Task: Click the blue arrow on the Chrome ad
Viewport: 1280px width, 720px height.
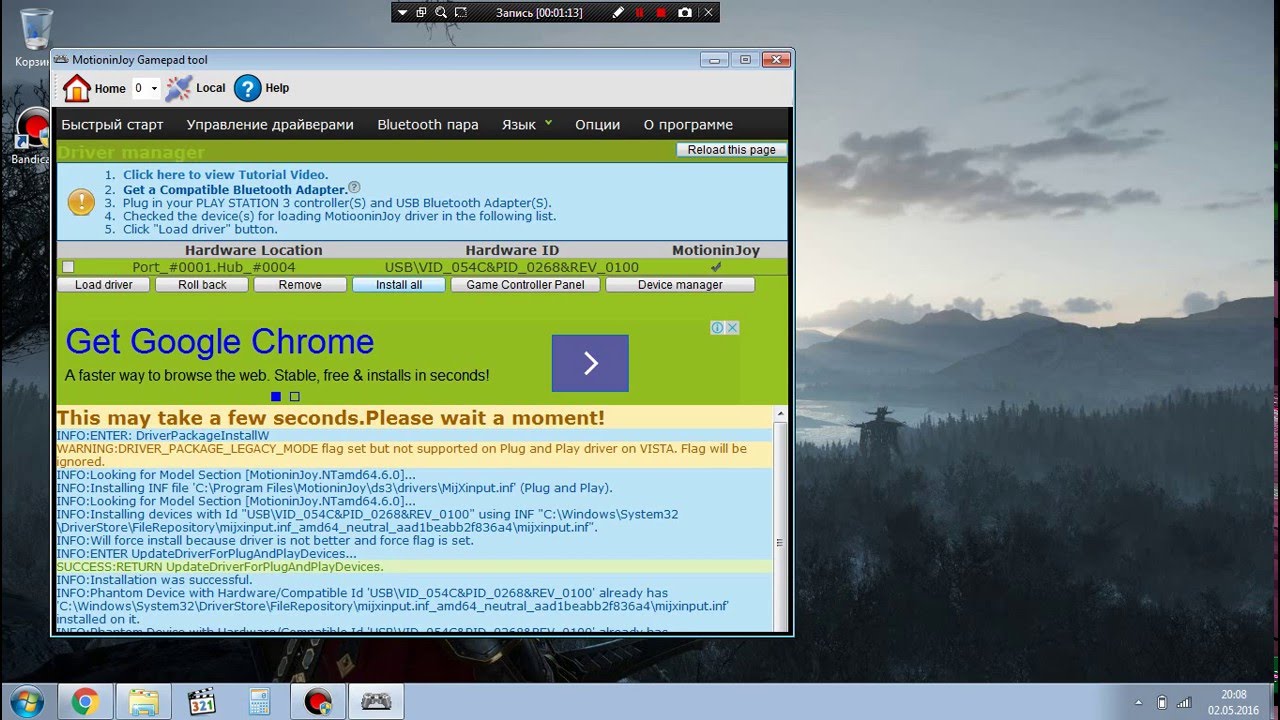Action: coord(590,363)
